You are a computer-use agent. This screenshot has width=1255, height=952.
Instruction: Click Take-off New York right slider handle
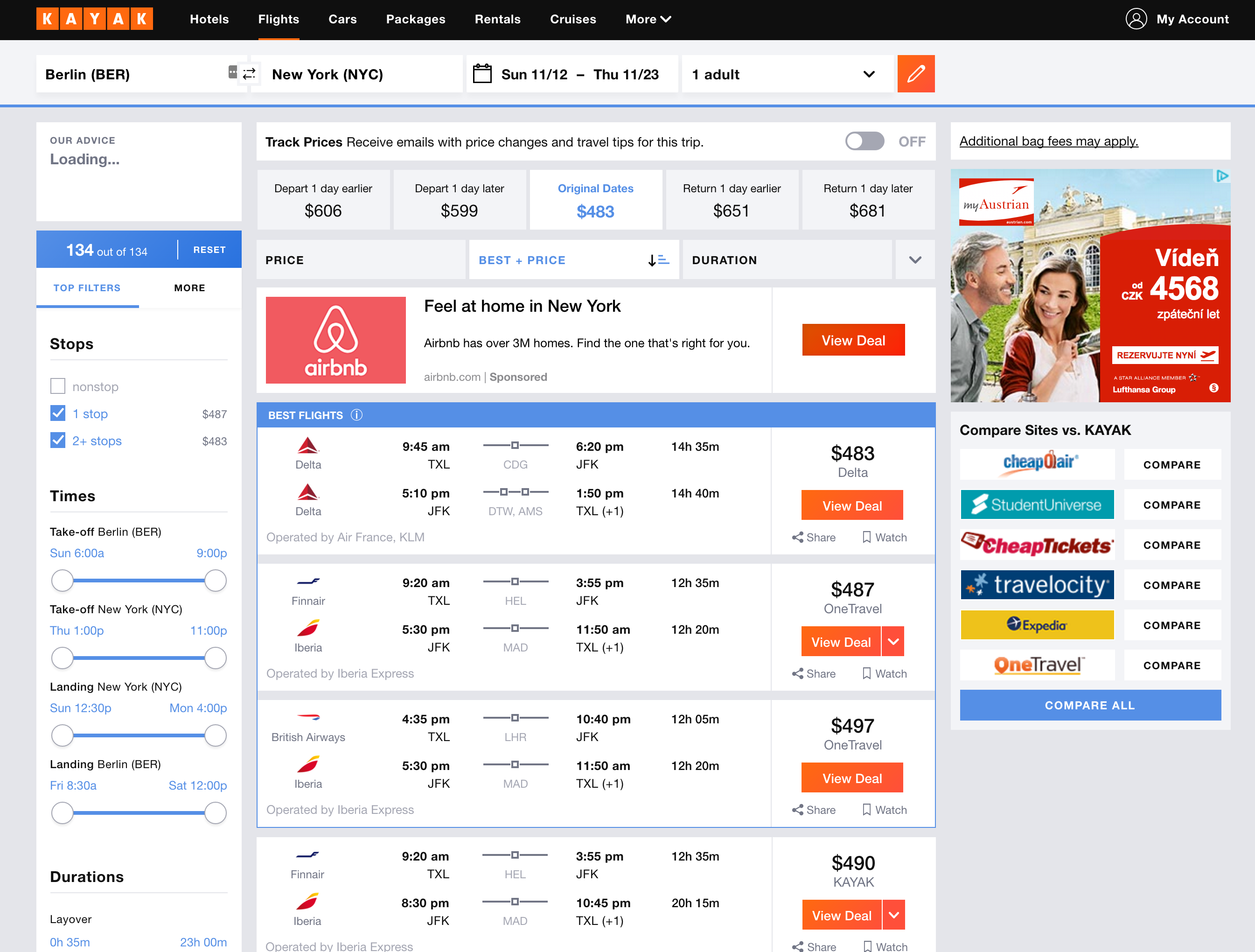[215, 658]
